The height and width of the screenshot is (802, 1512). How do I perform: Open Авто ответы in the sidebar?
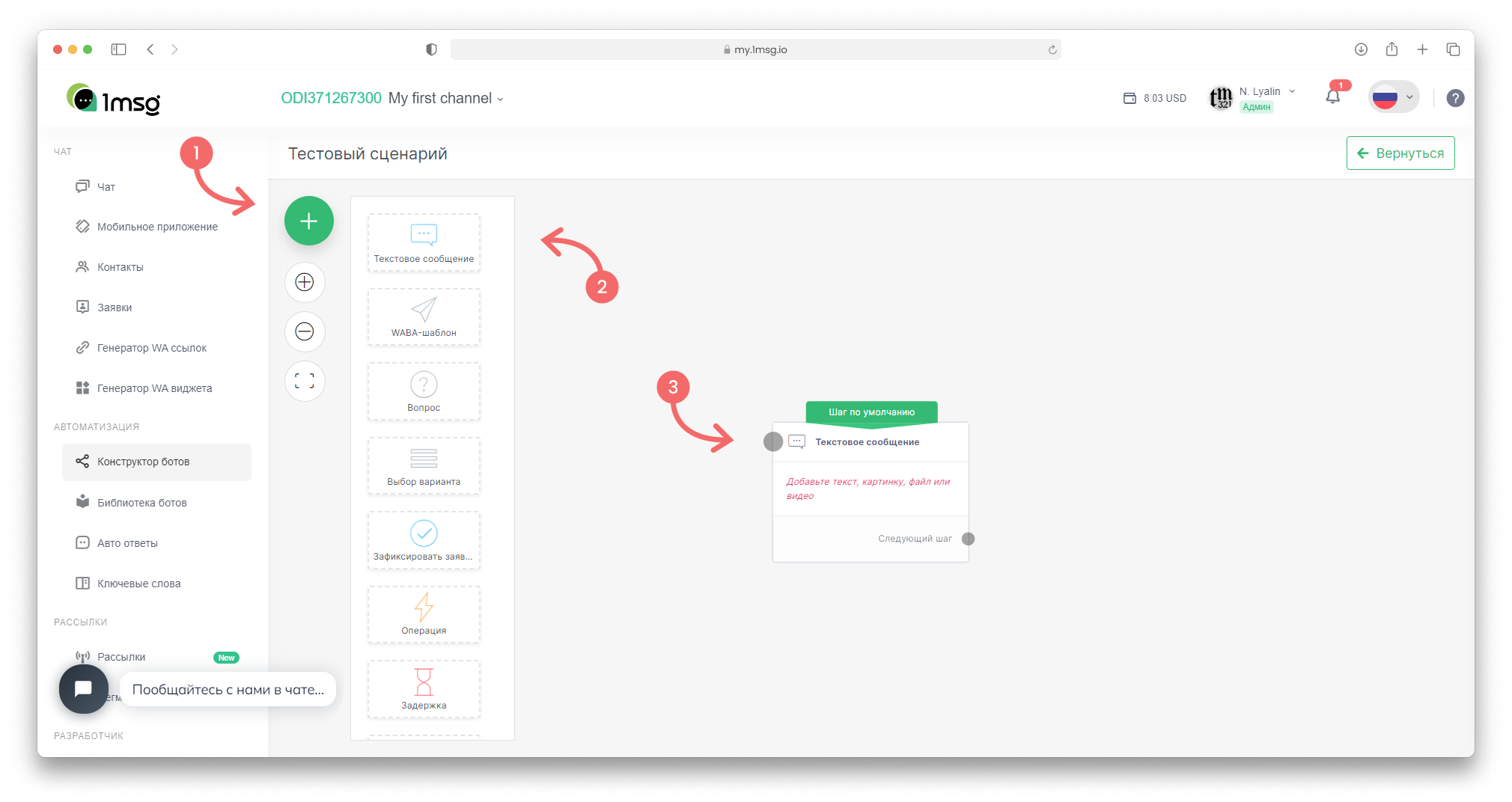click(127, 543)
